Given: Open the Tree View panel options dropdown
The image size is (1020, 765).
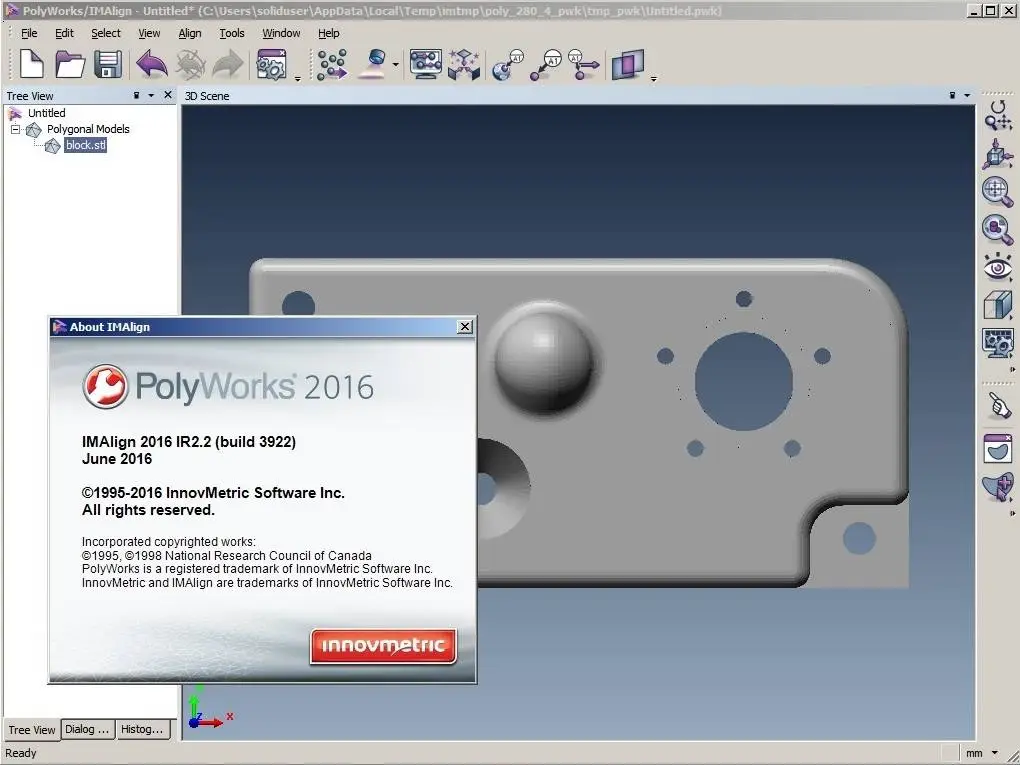Looking at the screenshot, I should pyautogui.click(x=151, y=95).
